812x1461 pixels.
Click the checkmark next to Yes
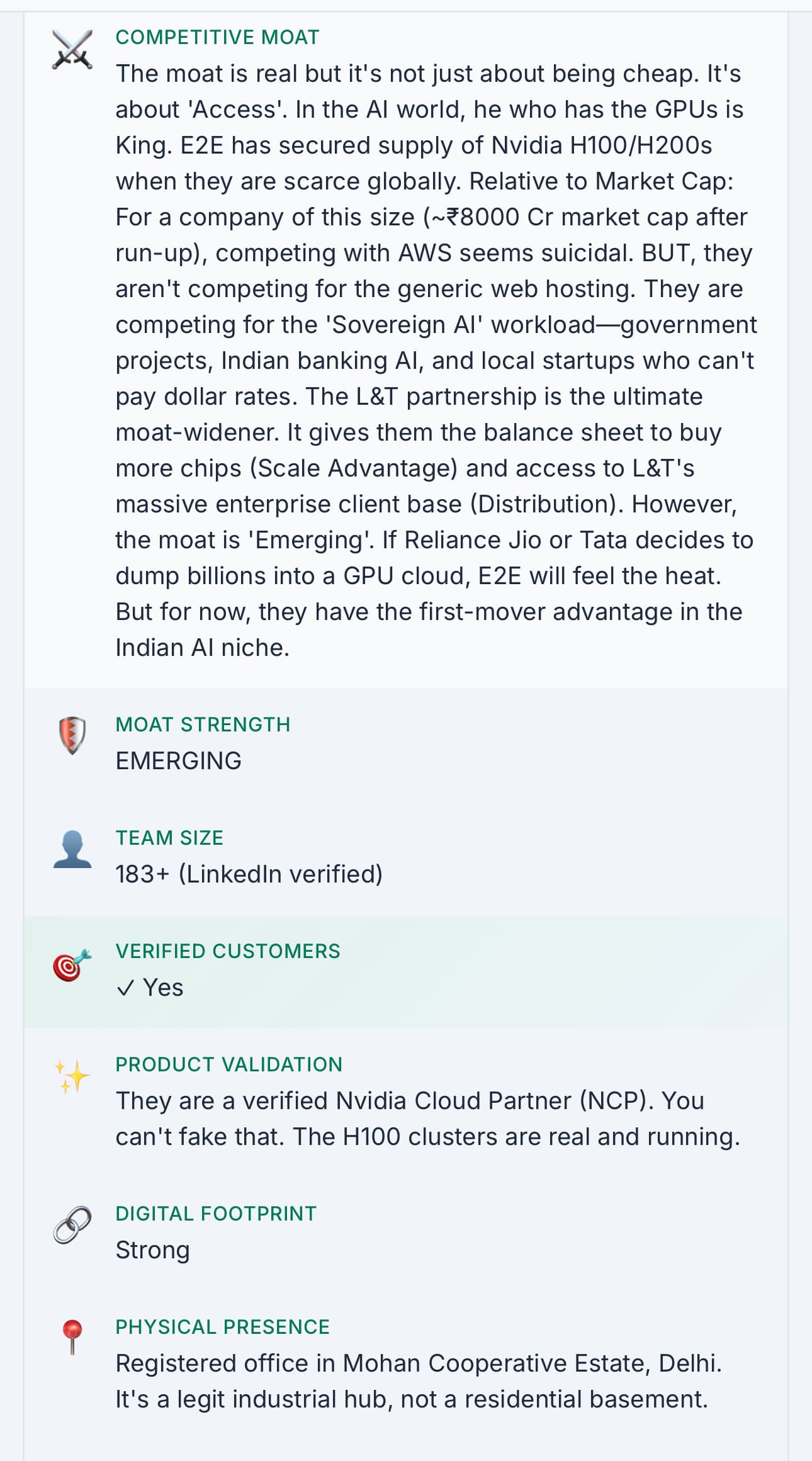[x=125, y=988]
